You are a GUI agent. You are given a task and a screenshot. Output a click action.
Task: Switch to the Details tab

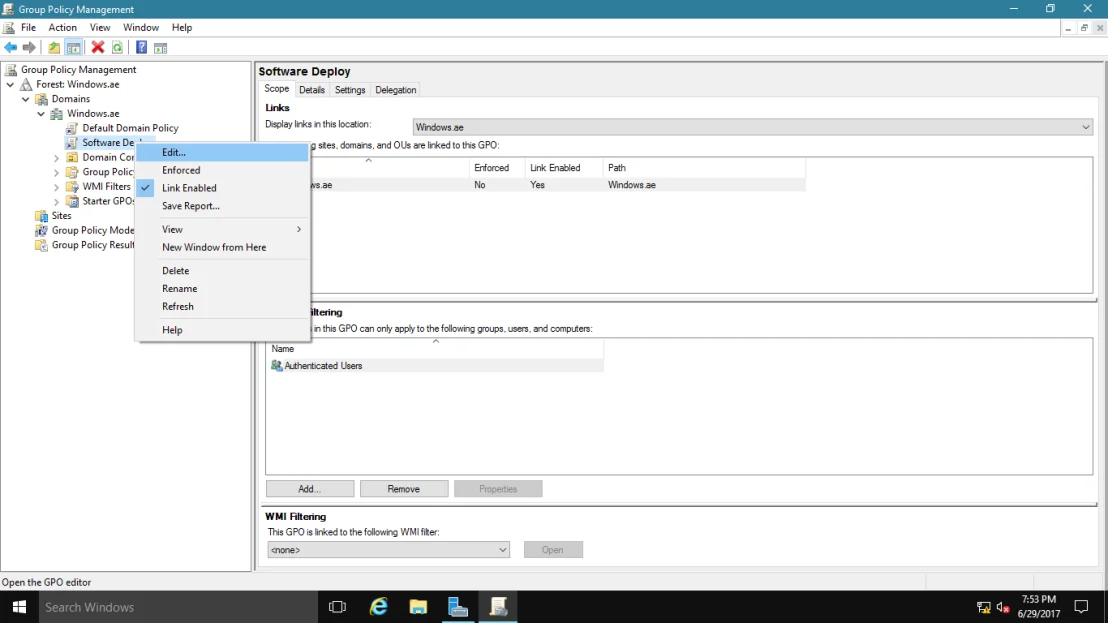[x=312, y=90]
